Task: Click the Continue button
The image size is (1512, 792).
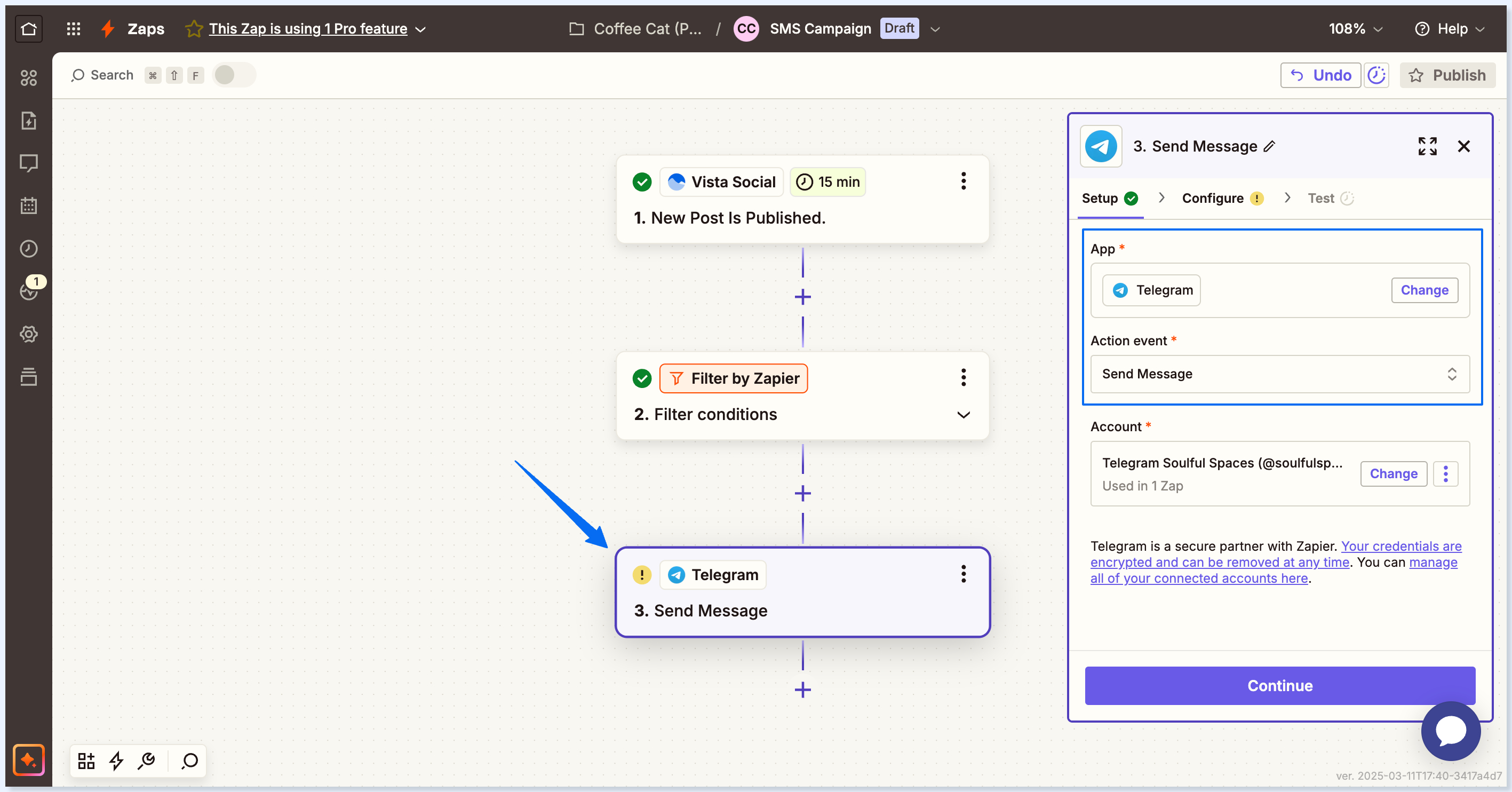Action: (x=1279, y=686)
